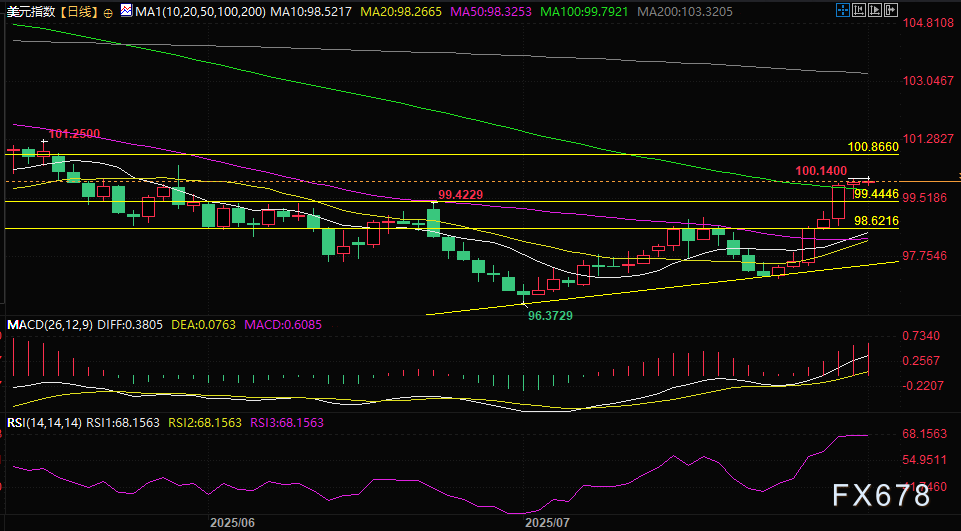Click the MA indicator chart icon
Screen dimensions: 961x531
point(125,12)
